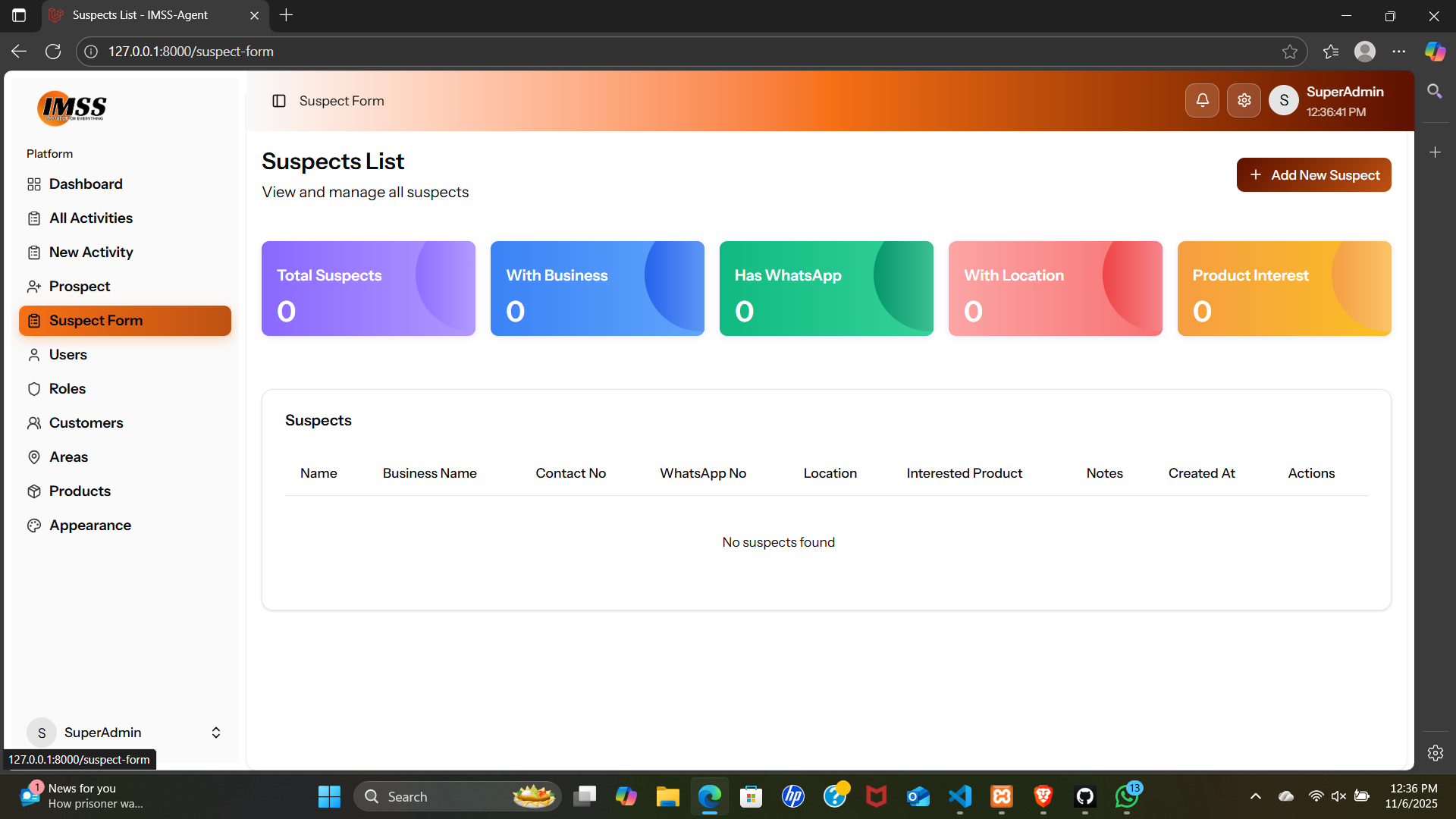Click the SuperAdmin avatar in header
The width and height of the screenshot is (1456, 819).
pyautogui.click(x=1284, y=100)
